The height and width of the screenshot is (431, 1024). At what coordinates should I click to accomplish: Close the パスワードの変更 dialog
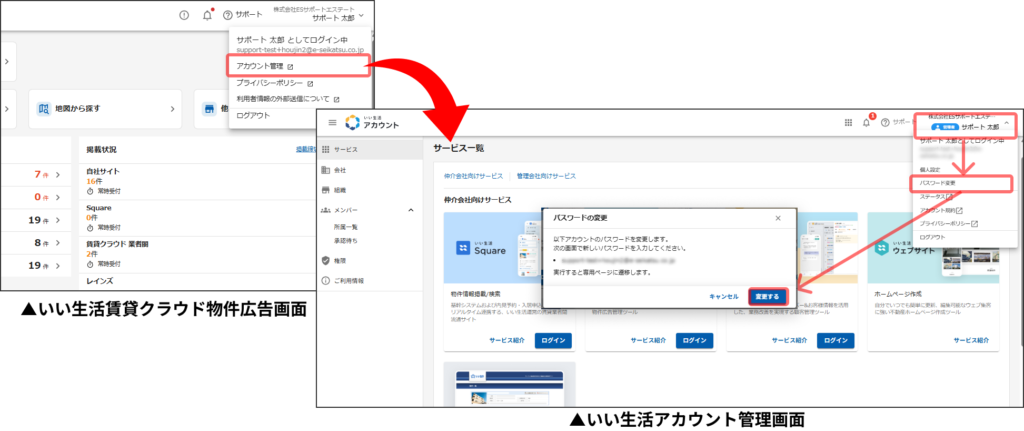(x=777, y=219)
